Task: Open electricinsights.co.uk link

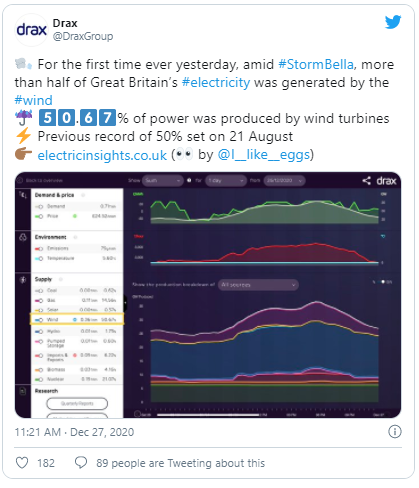Action: (x=102, y=155)
